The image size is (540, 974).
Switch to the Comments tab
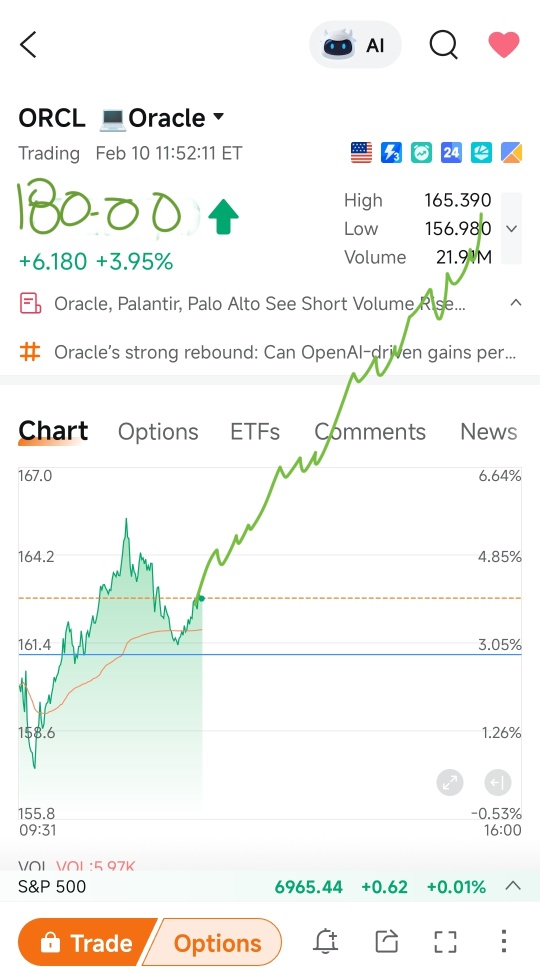pyautogui.click(x=370, y=432)
